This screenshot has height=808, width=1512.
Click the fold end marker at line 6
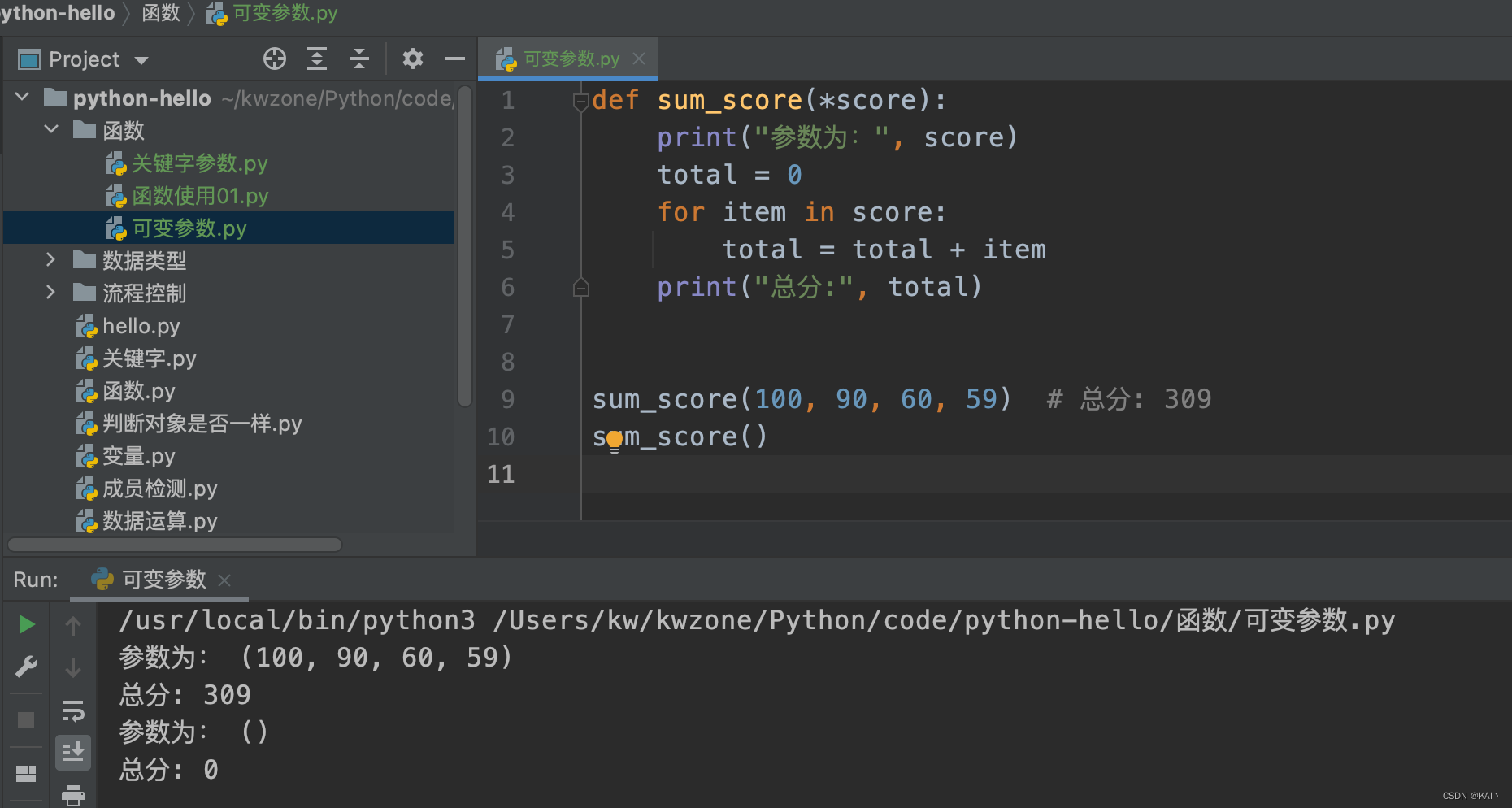(580, 288)
